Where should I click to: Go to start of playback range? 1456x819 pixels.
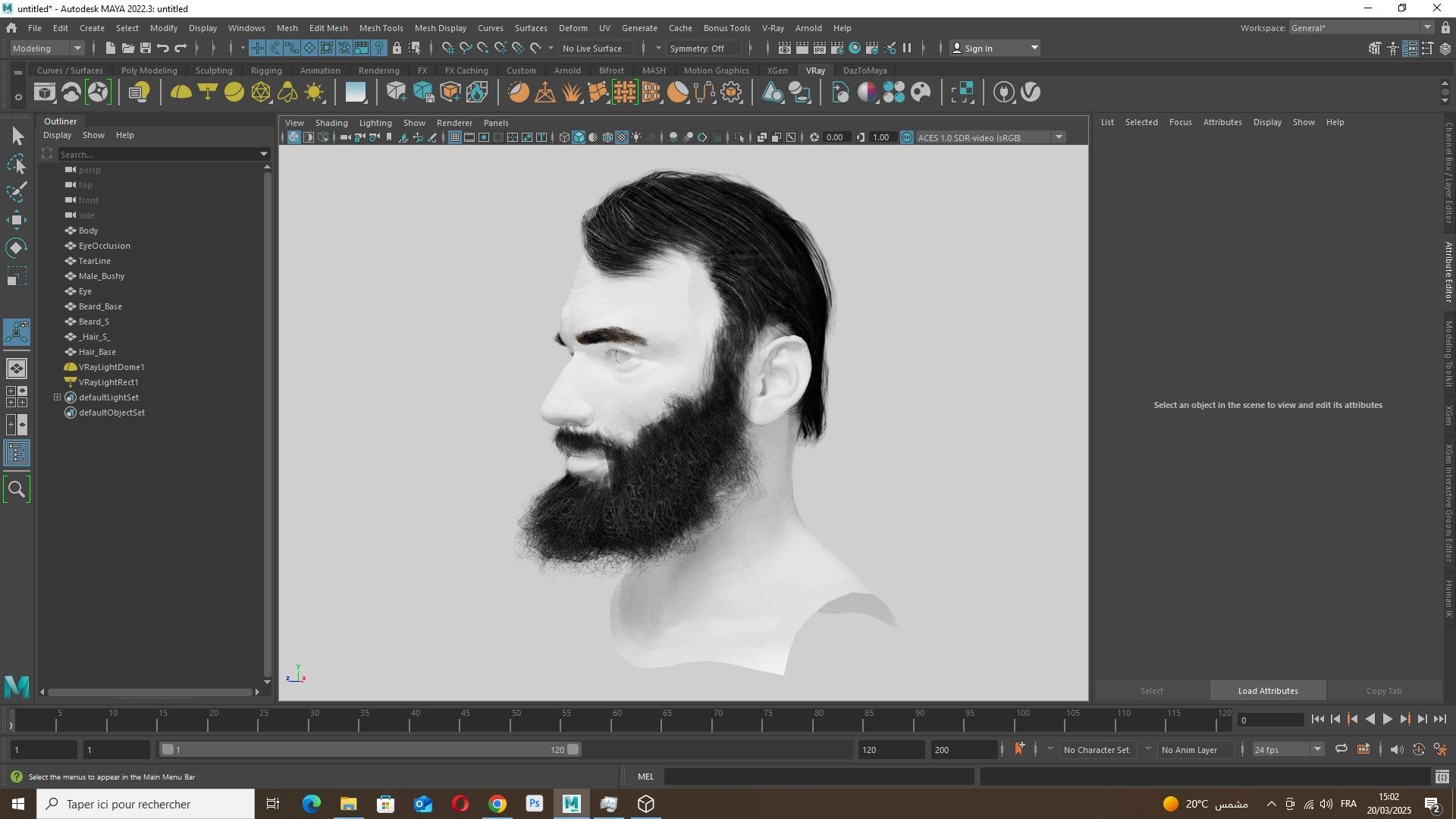1317,719
